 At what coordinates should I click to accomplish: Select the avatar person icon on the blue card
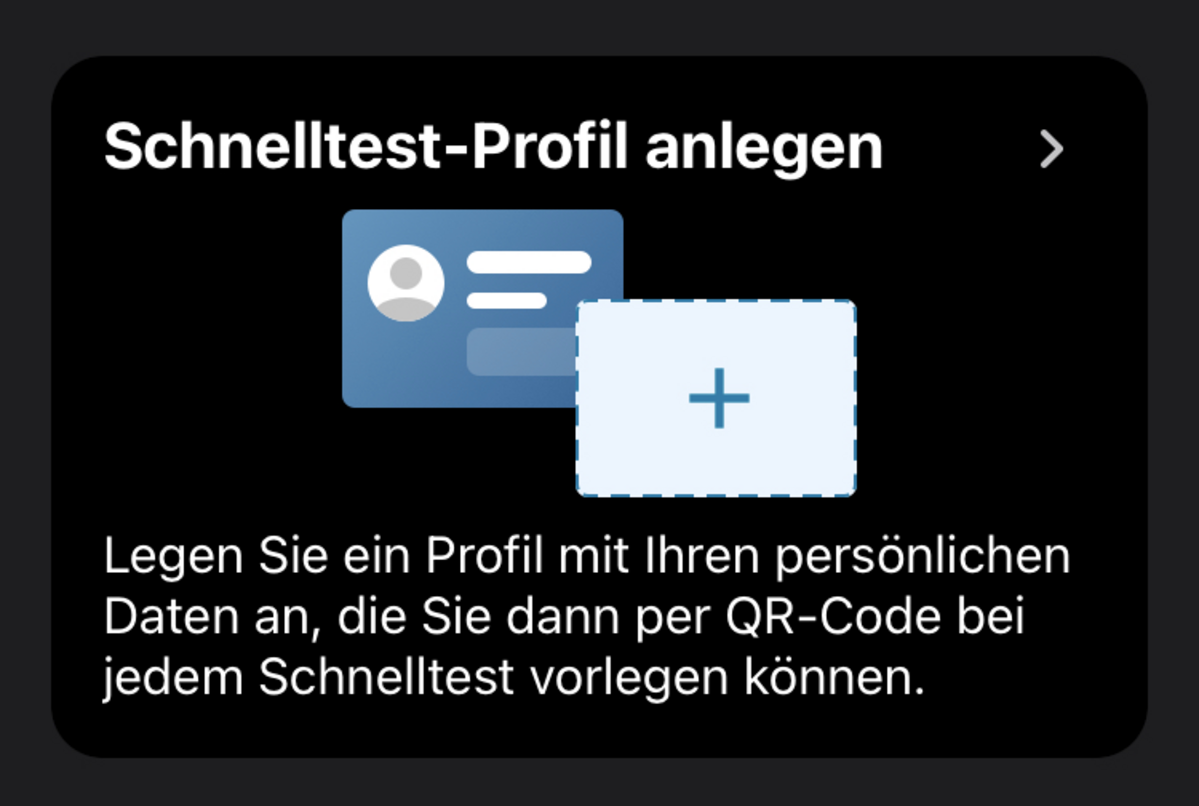406,282
